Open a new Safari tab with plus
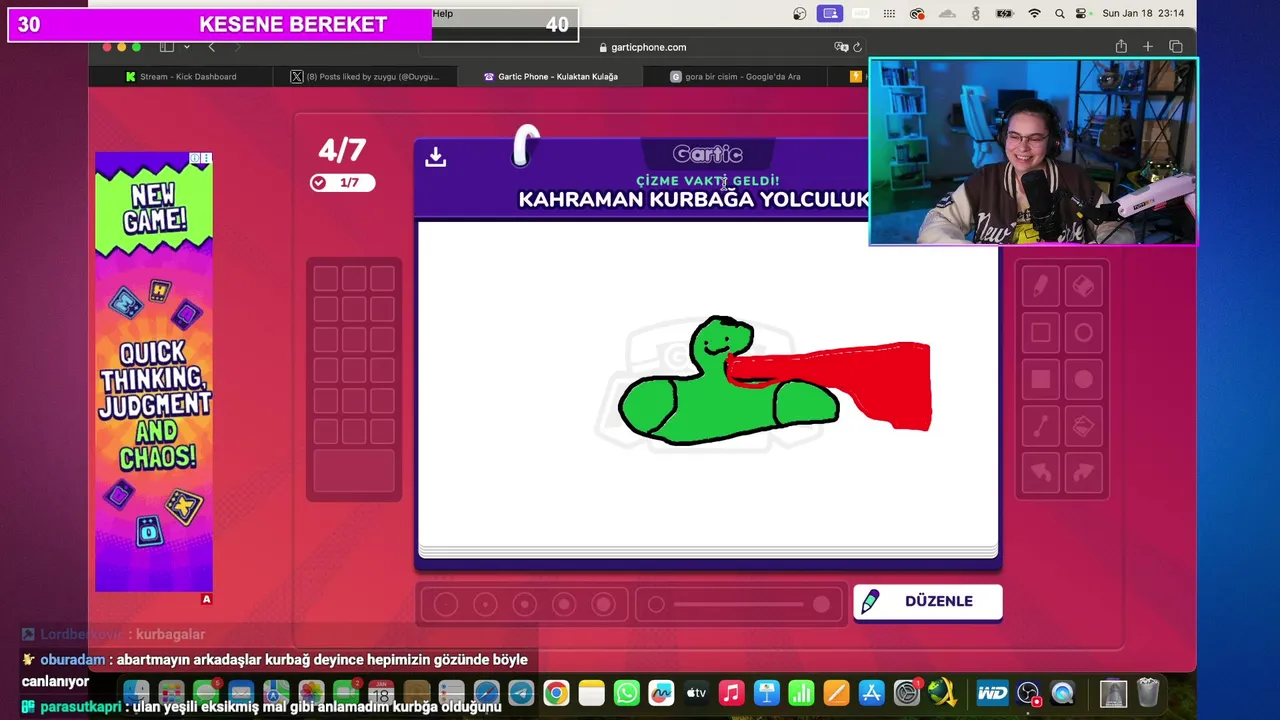Image resolution: width=1280 pixels, height=720 pixels. pyautogui.click(x=1148, y=47)
